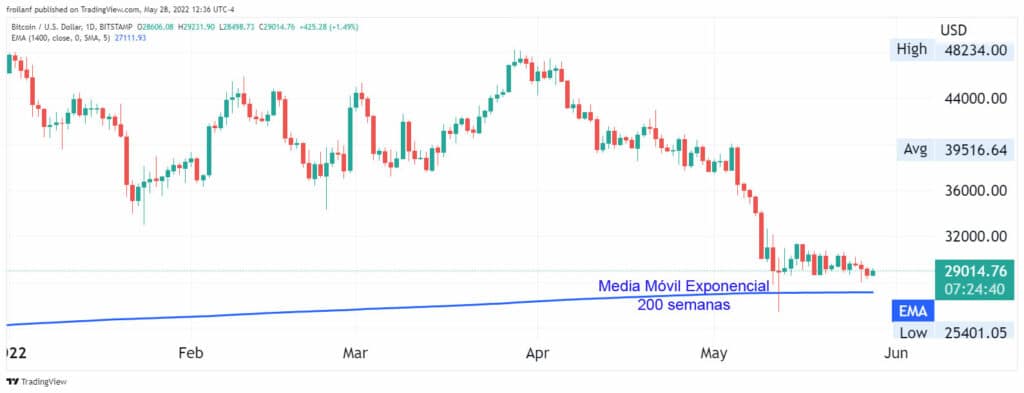
Task: Select the Low 25401.05 price label
Action: 951,333
